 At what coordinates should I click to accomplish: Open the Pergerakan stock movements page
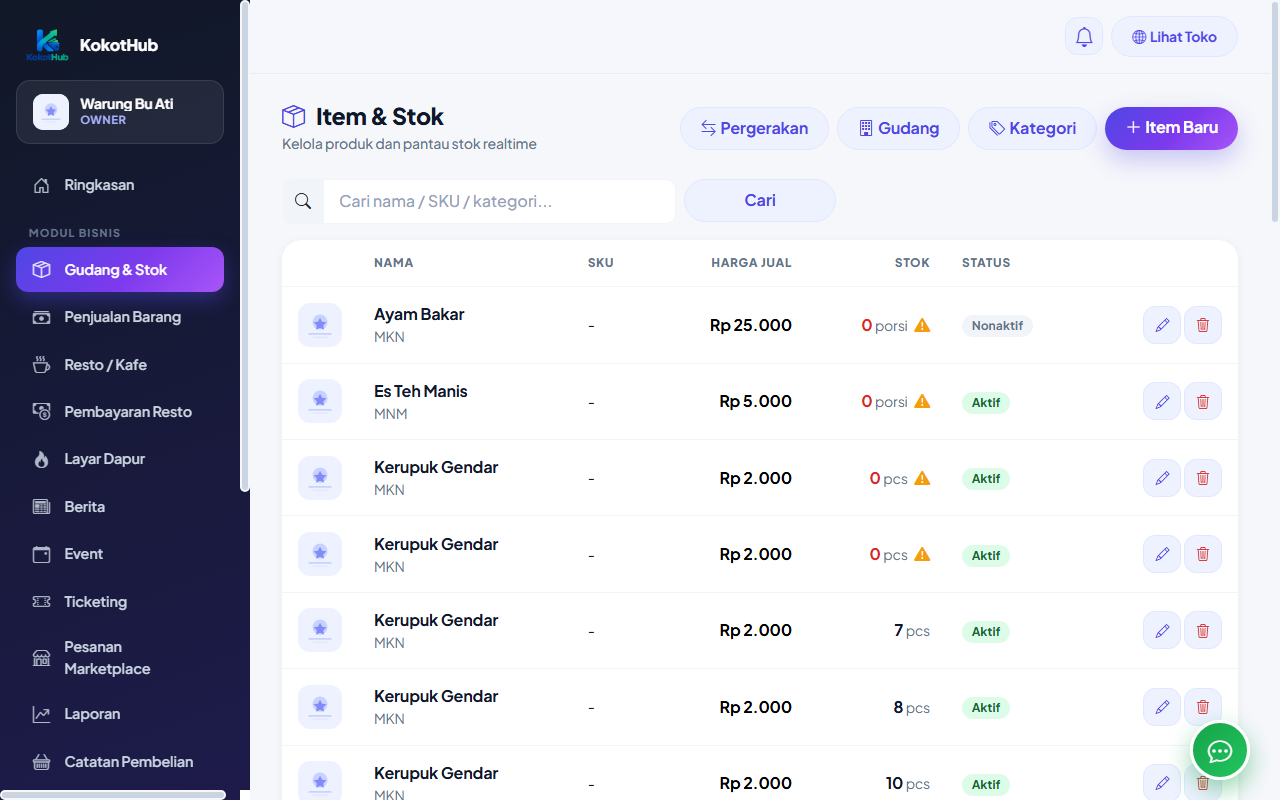754,128
